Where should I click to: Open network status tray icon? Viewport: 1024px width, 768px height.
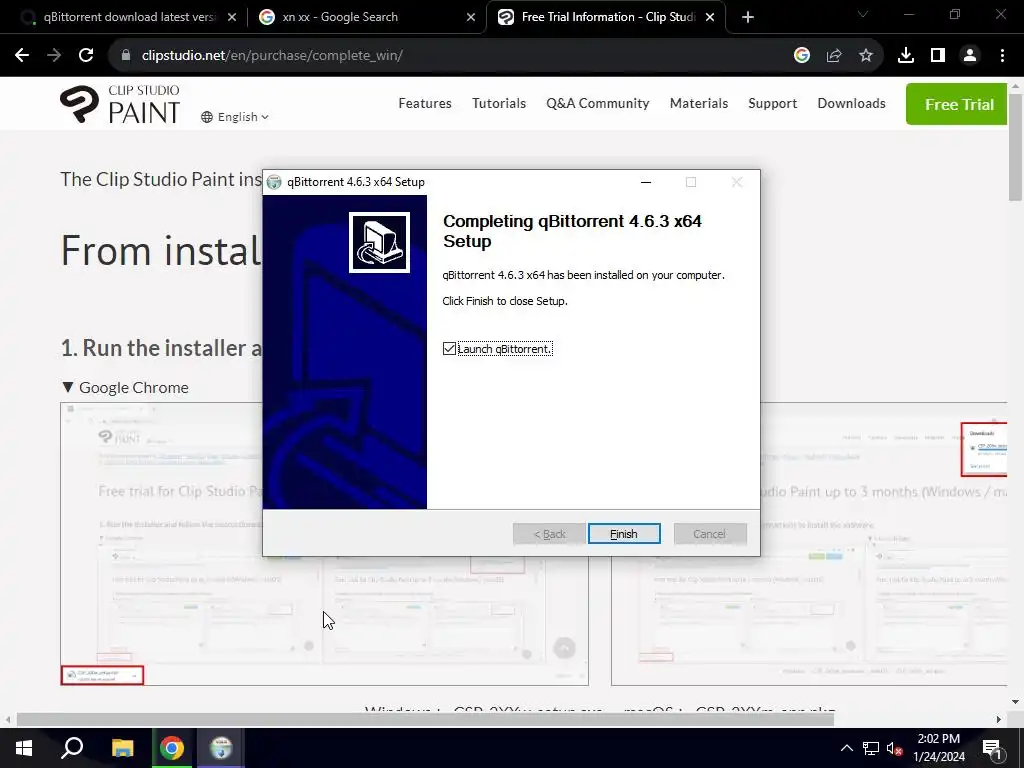click(871, 748)
